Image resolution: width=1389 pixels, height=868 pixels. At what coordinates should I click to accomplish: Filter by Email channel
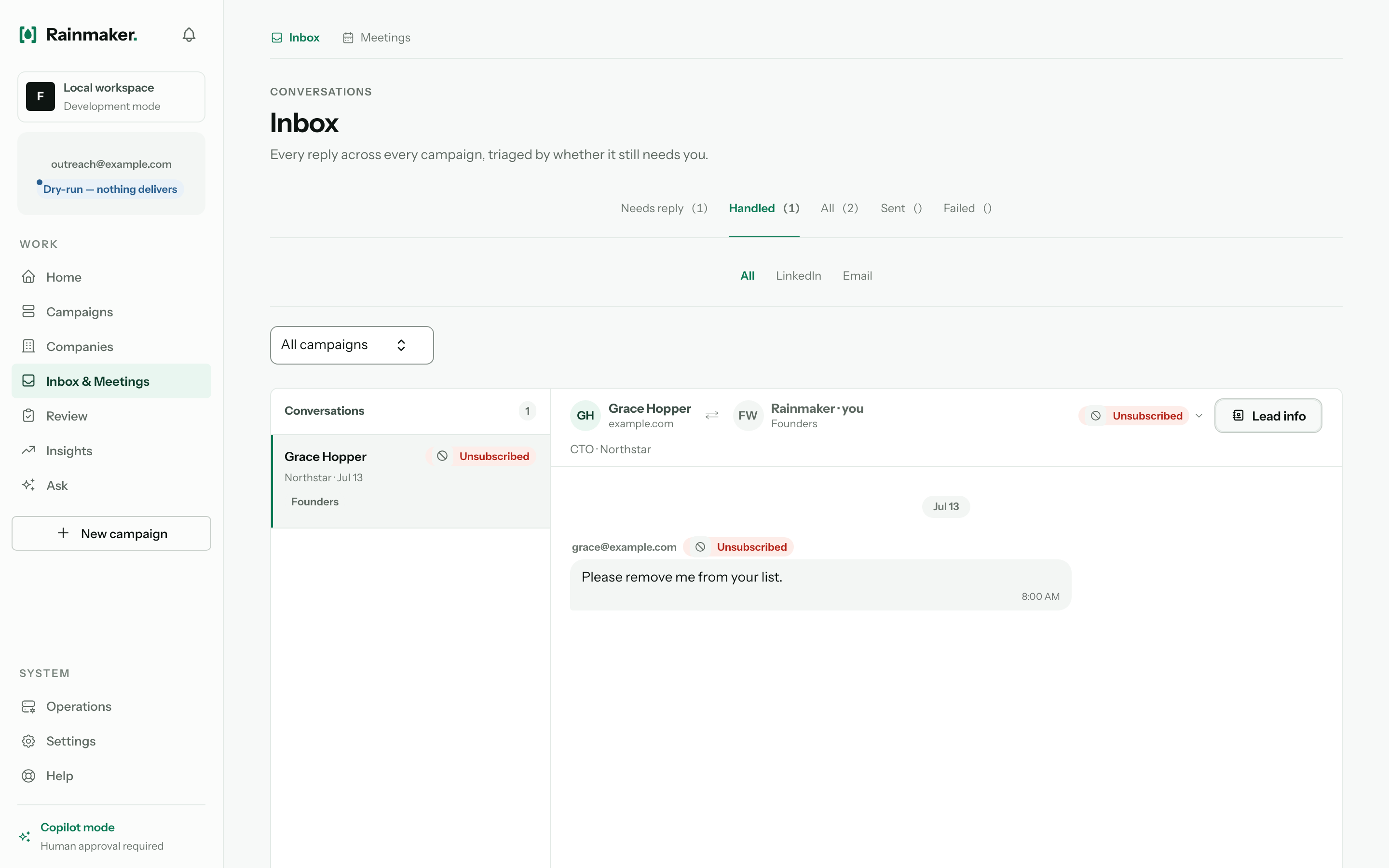857,275
